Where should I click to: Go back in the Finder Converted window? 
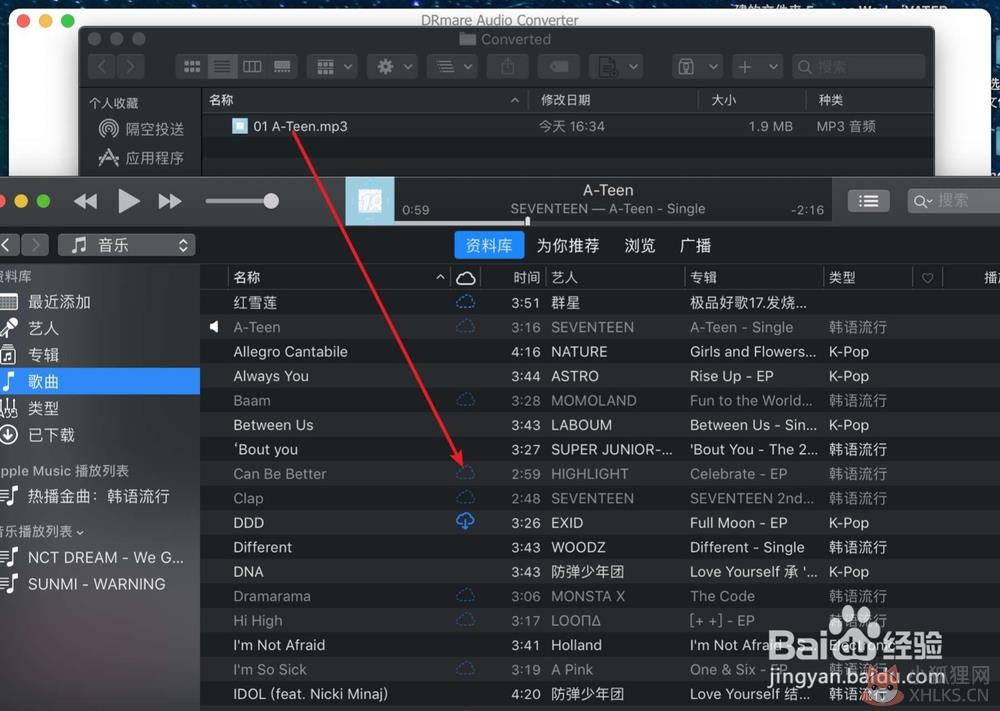(x=103, y=66)
